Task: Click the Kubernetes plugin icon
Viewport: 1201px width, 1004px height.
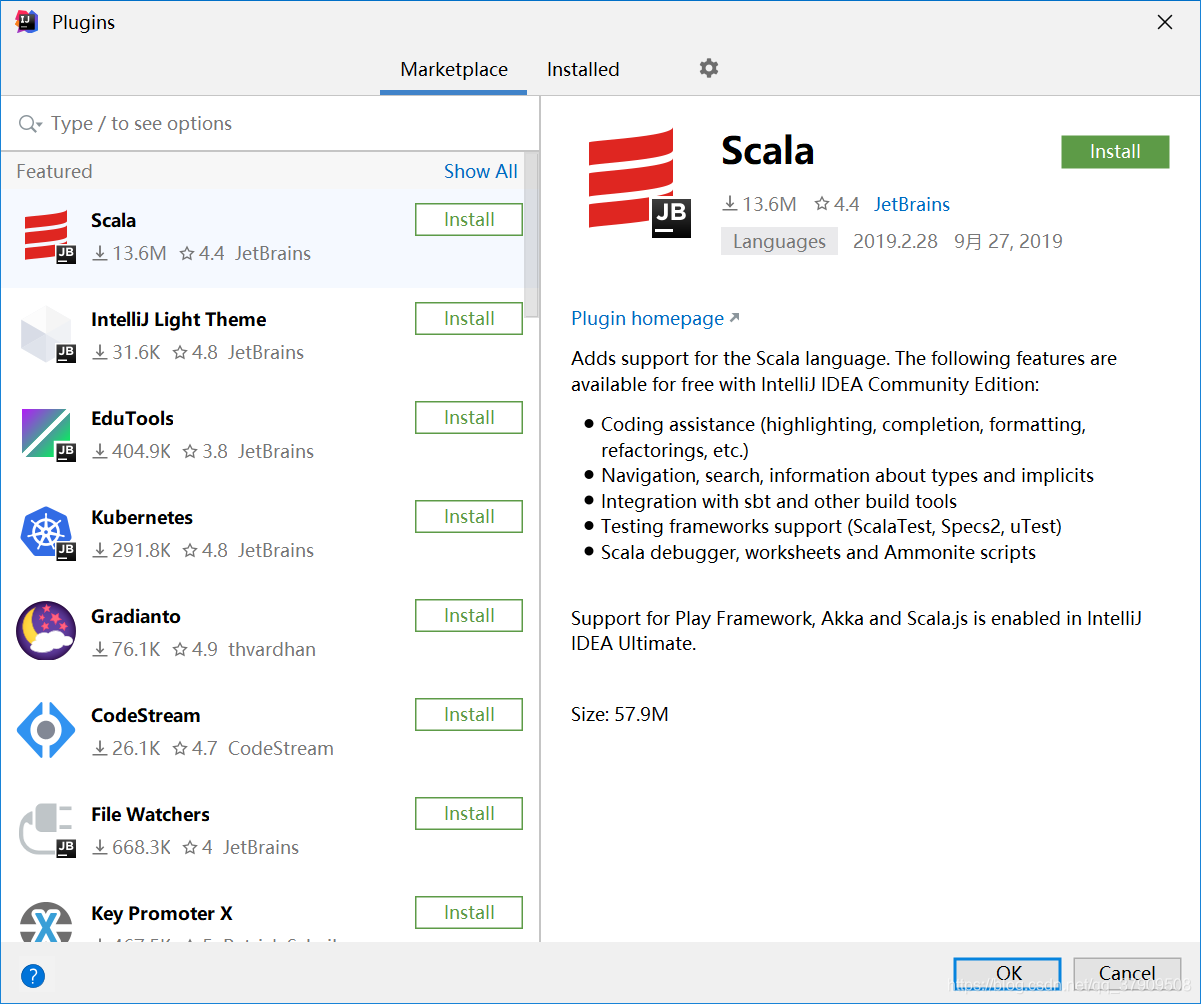Action: click(x=47, y=533)
